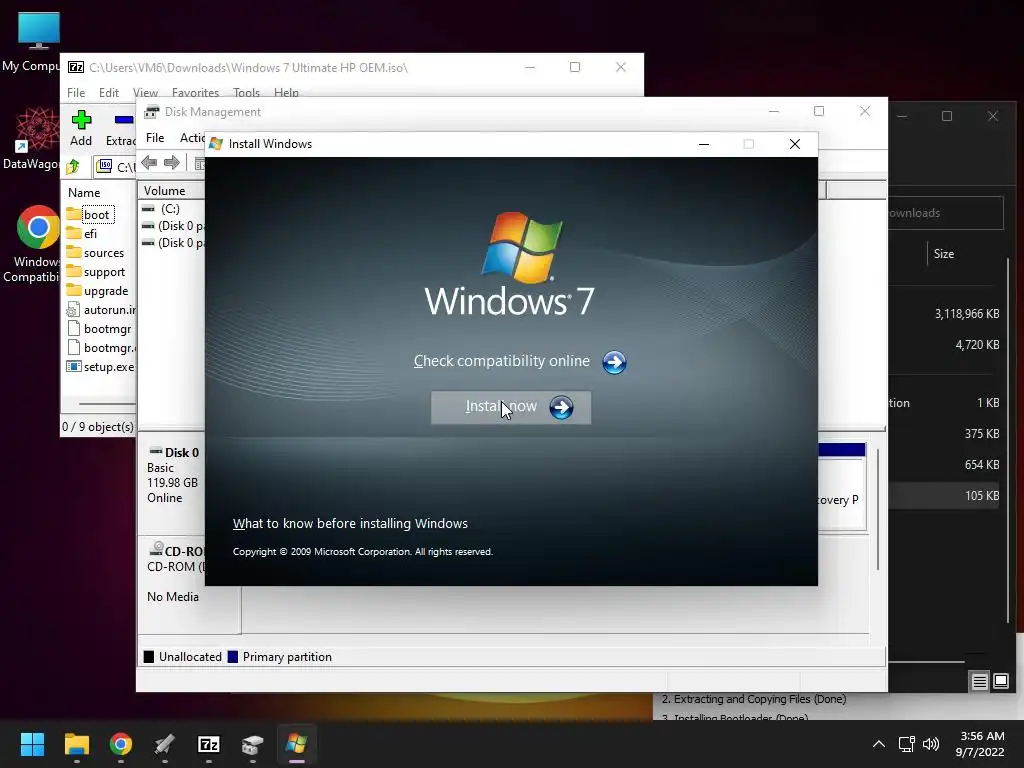Select the sources folder in 7-Zip
The width and height of the screenshot is (1024, 768).
pos(95,253)
